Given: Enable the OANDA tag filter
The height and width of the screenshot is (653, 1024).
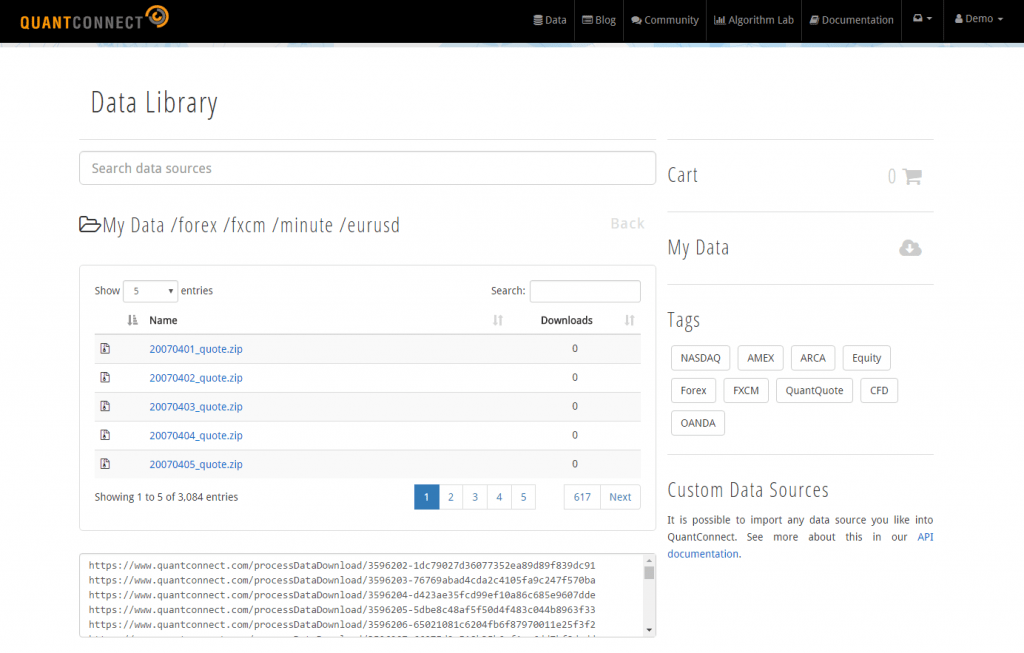Looking at the screenshot, I should pyautogui.click(x=697, y=422).
